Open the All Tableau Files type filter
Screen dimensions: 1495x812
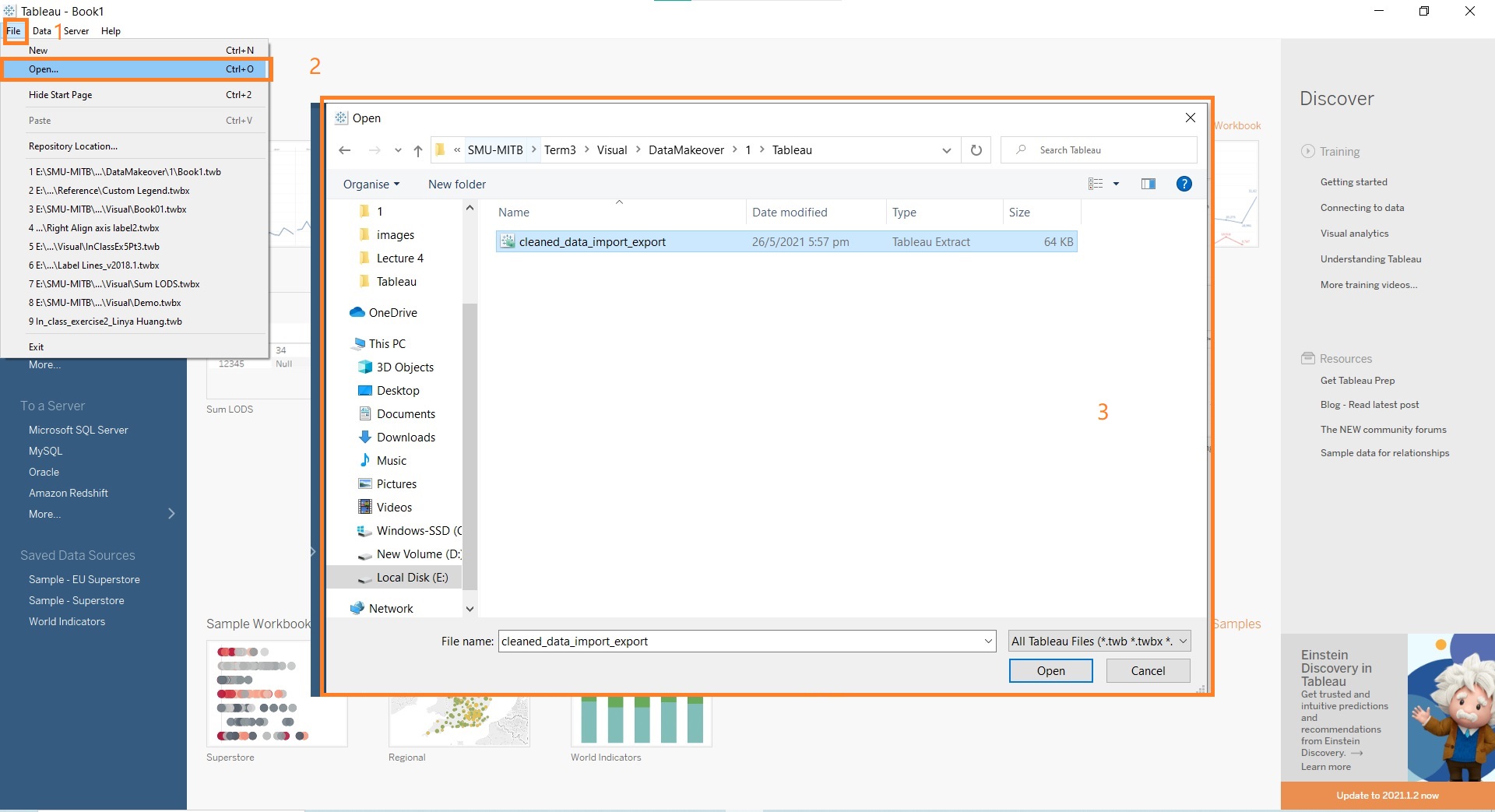(1099, 641)
